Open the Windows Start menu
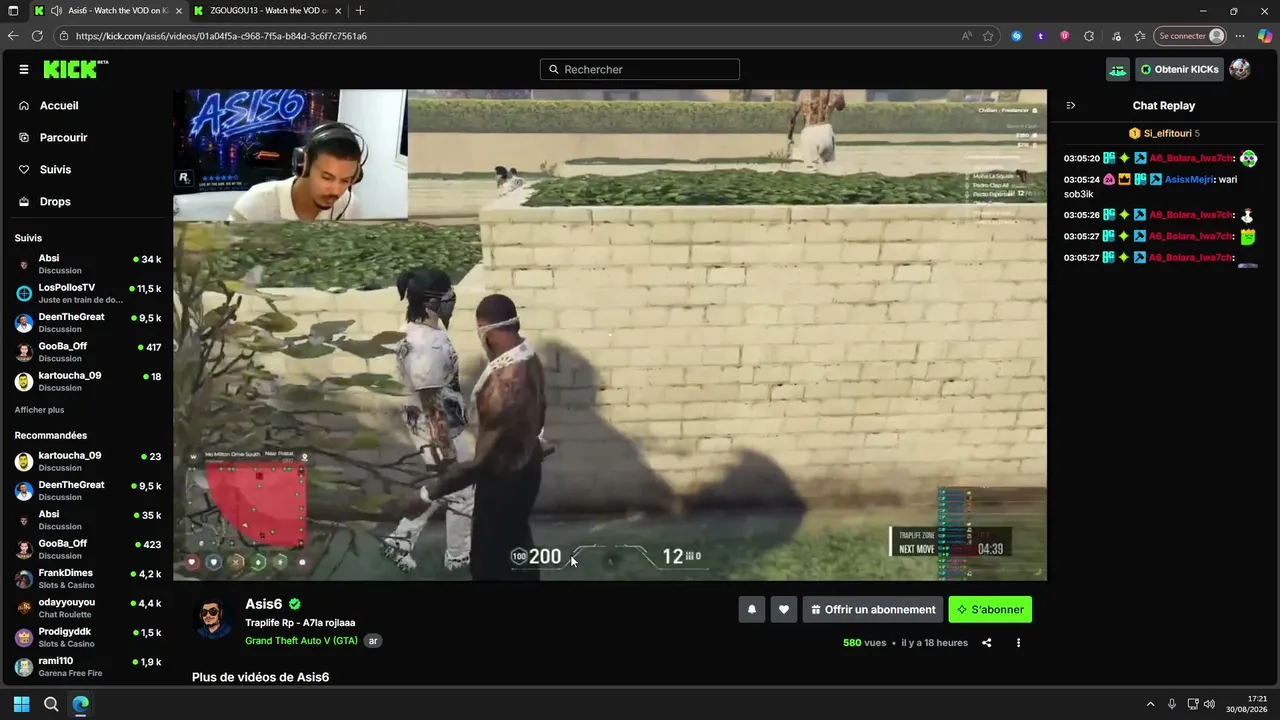Screen dimensions: 1280x720 [21, 704]
